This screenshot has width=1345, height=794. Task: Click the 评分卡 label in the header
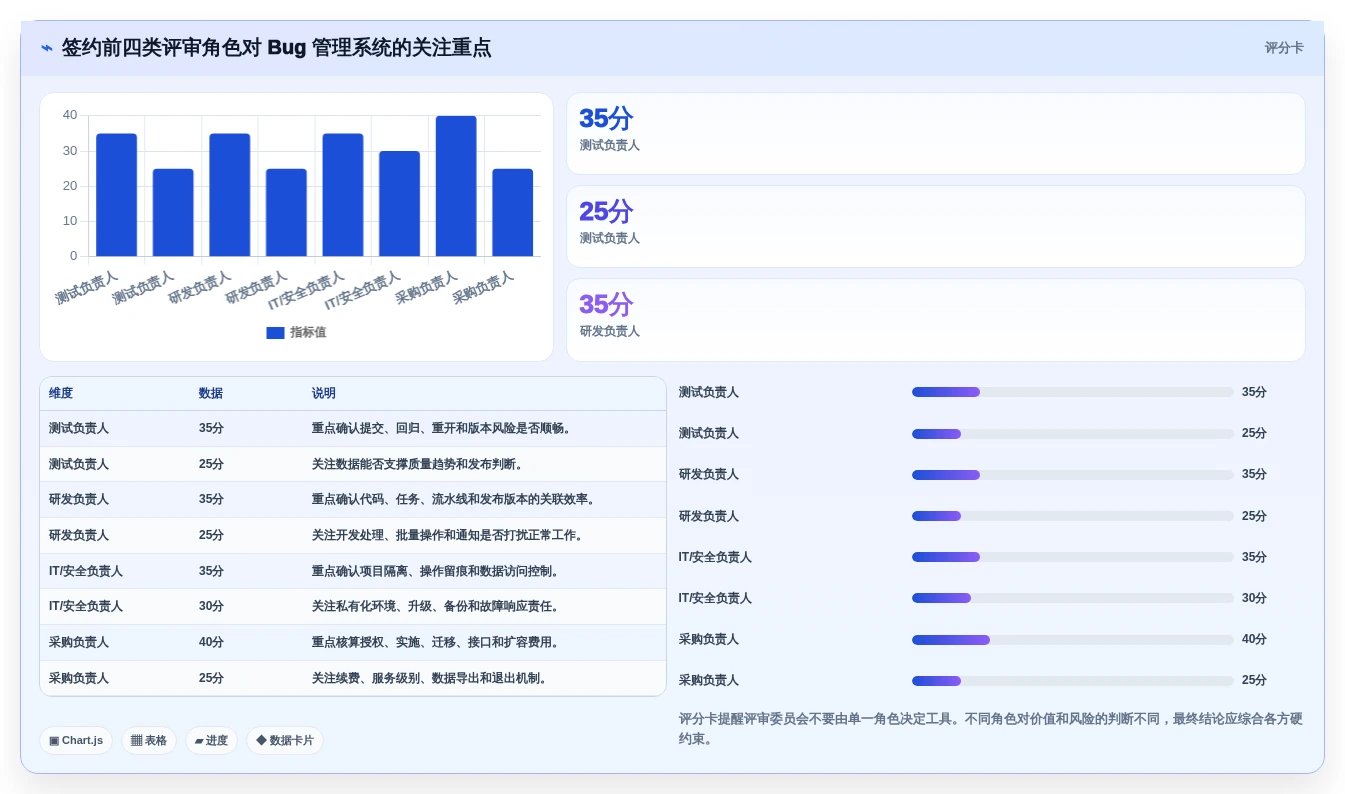point(1284,48)
